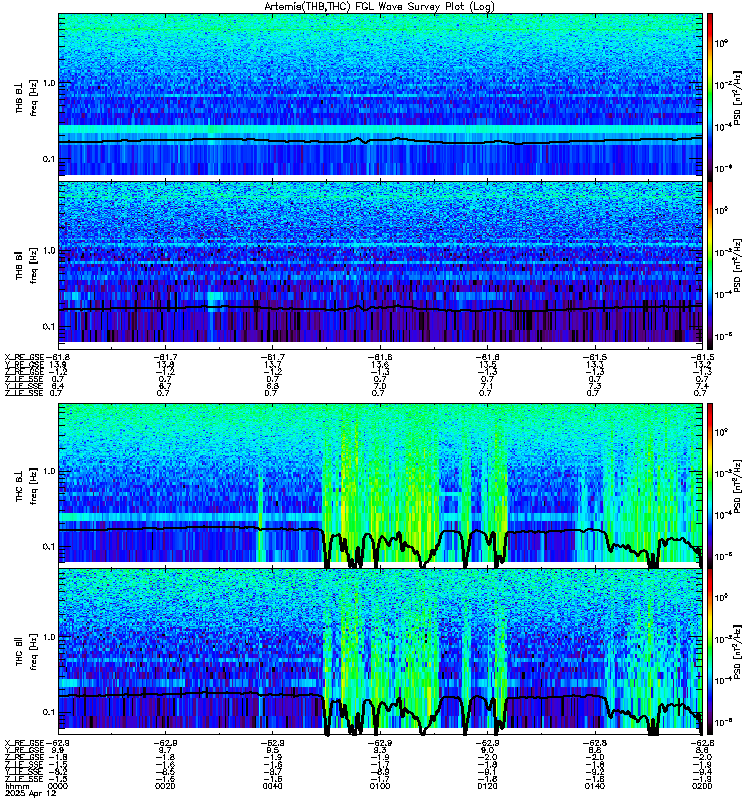Click the 'hhmm' time format label
The image size is (750, 800).
[16, 787]
